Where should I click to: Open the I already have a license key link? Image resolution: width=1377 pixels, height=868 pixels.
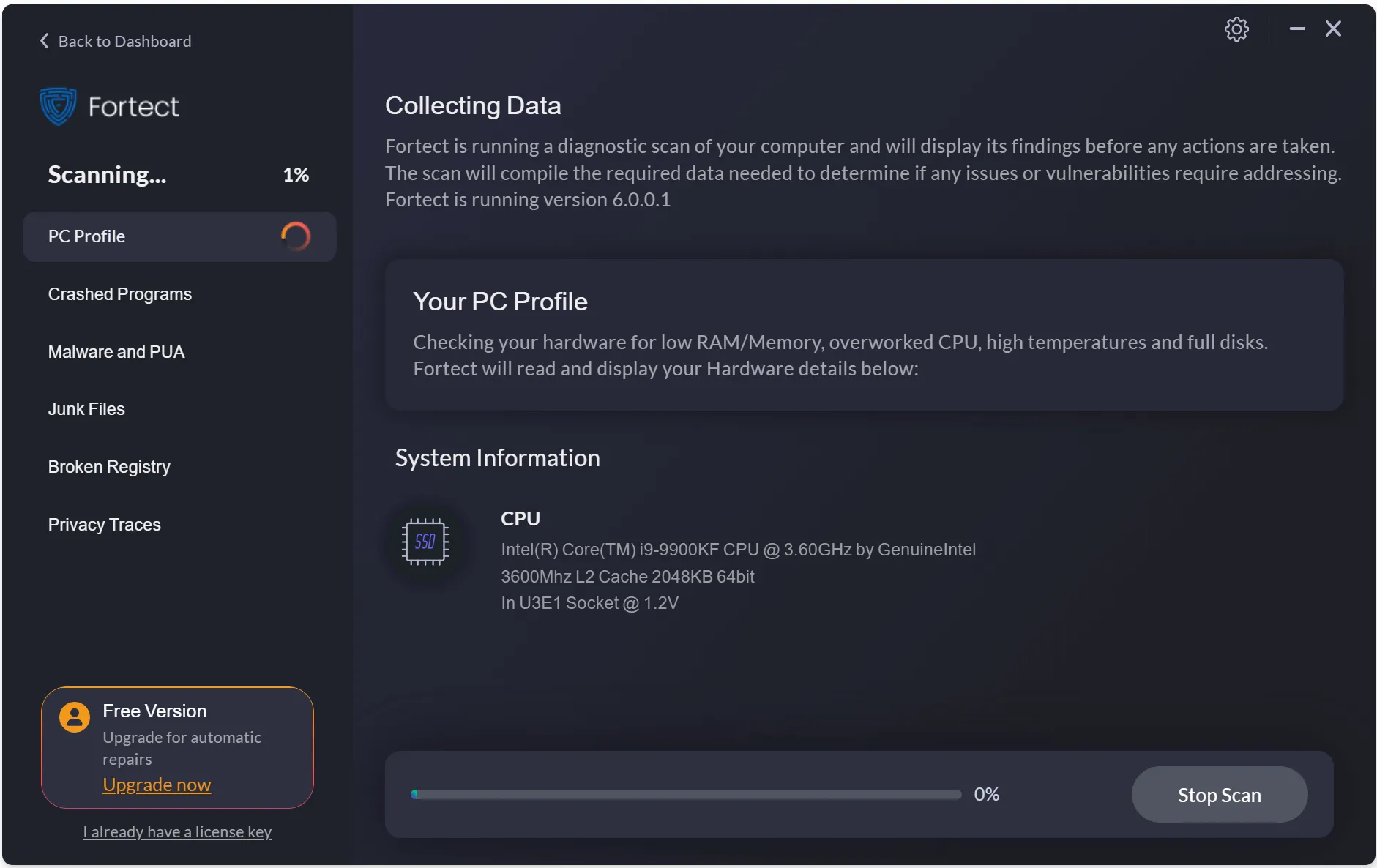176,831
